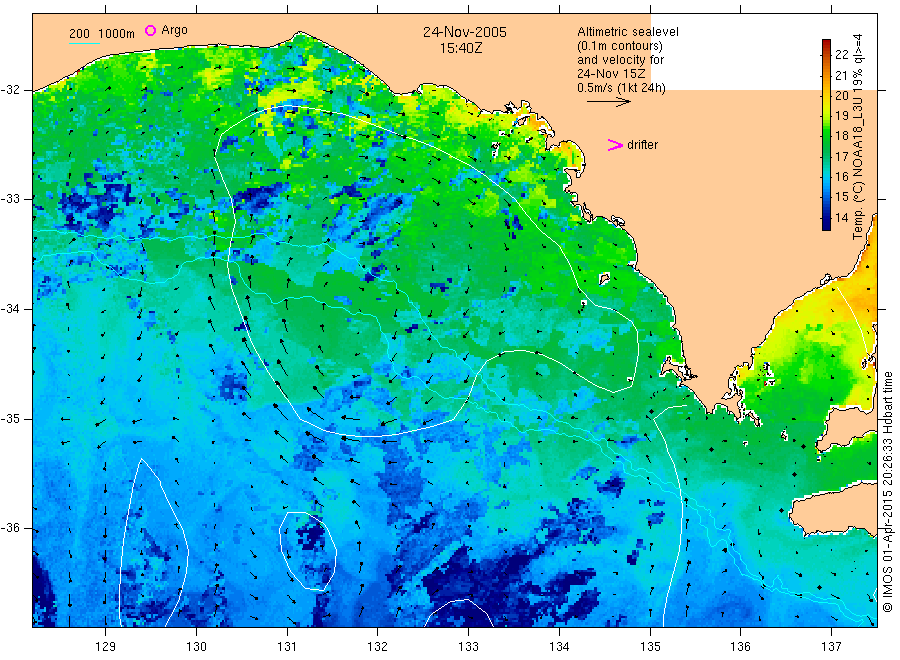Click the date label 24-Nov-2005
Screen dimensions: 900x660
coord(465,32)
